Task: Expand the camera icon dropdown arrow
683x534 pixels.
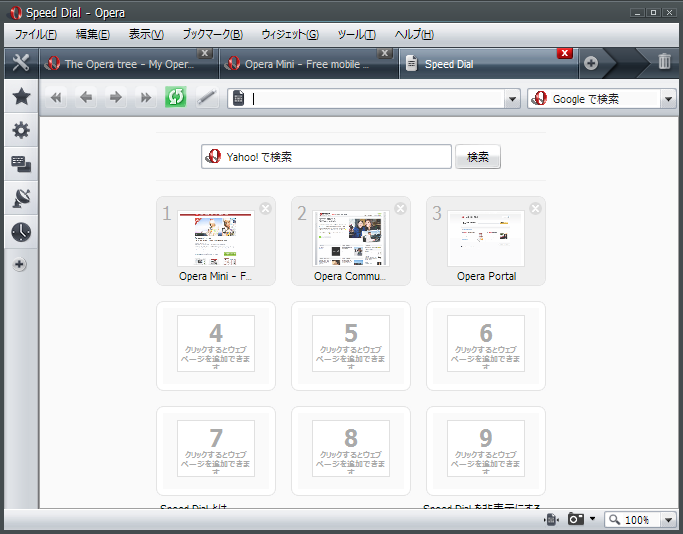Action: tap(592, 519)
